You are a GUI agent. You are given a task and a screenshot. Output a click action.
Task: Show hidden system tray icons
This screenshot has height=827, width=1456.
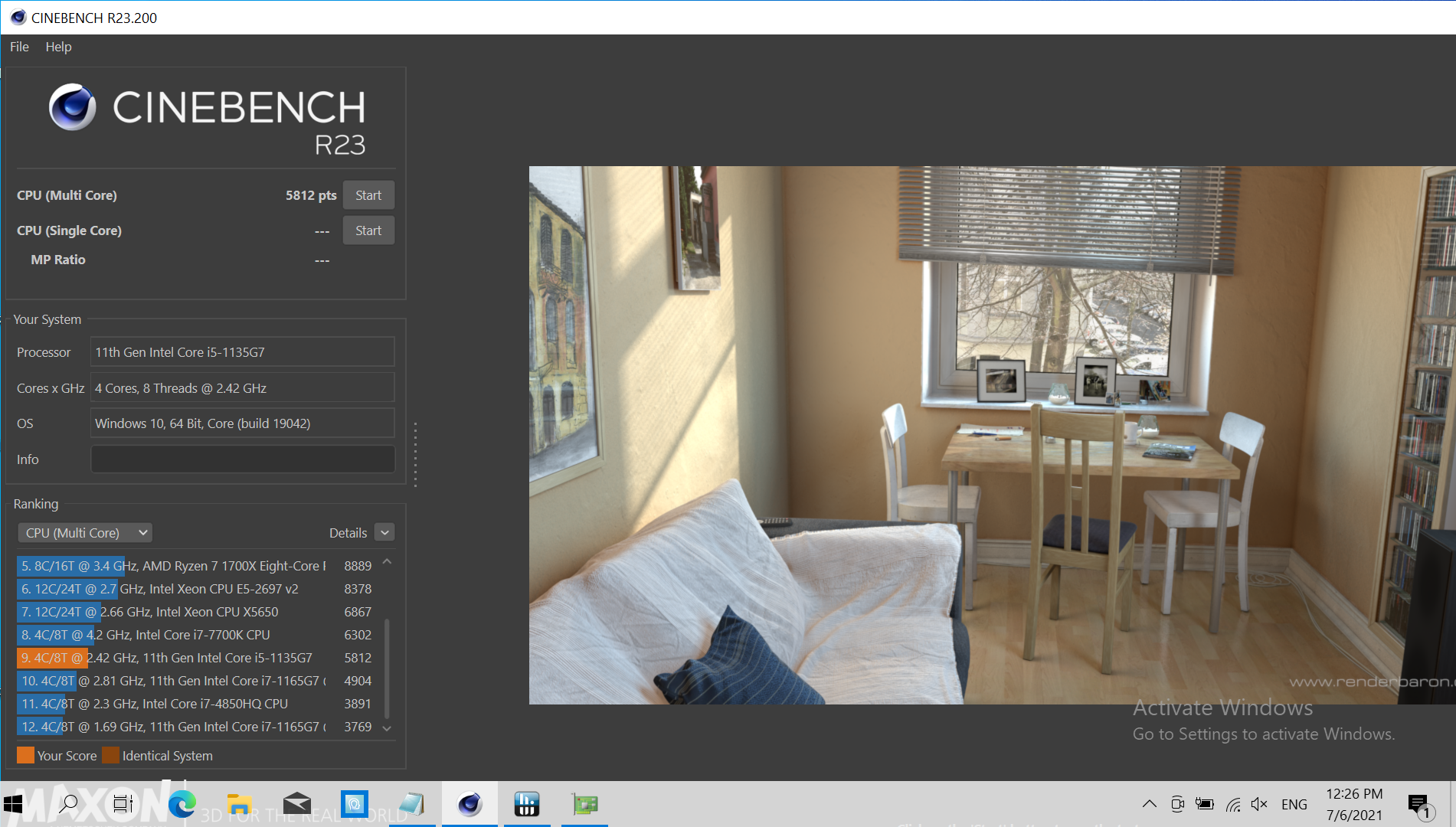(1149, 804)
